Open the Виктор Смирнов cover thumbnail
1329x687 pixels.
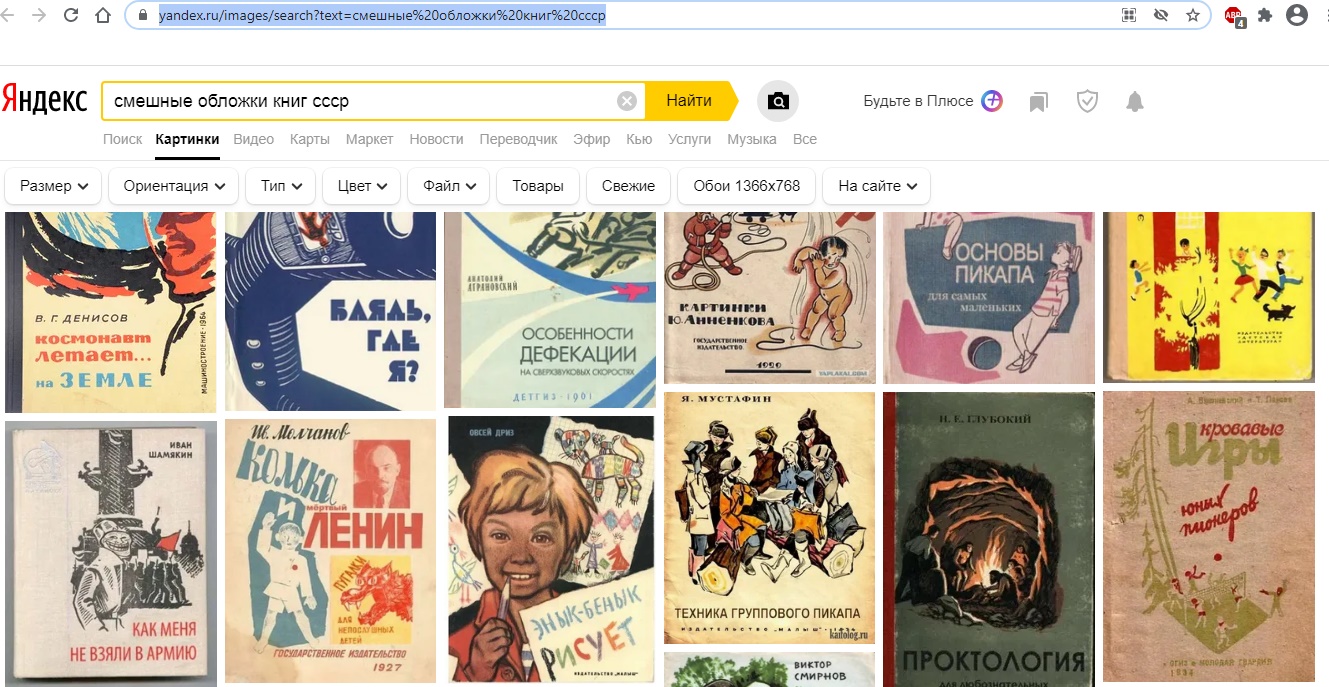769,670
